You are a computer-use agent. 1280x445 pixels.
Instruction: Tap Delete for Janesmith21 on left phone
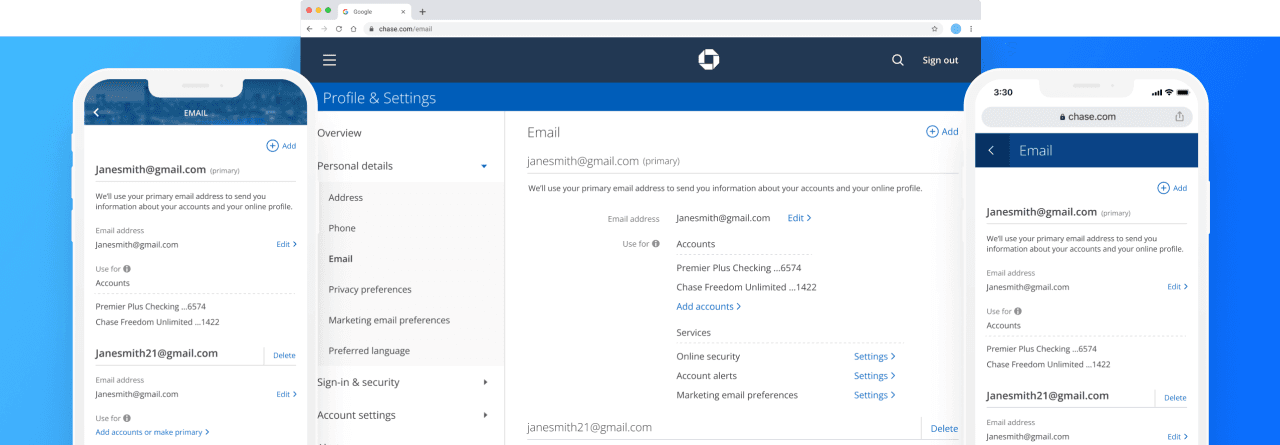(284, 355)
